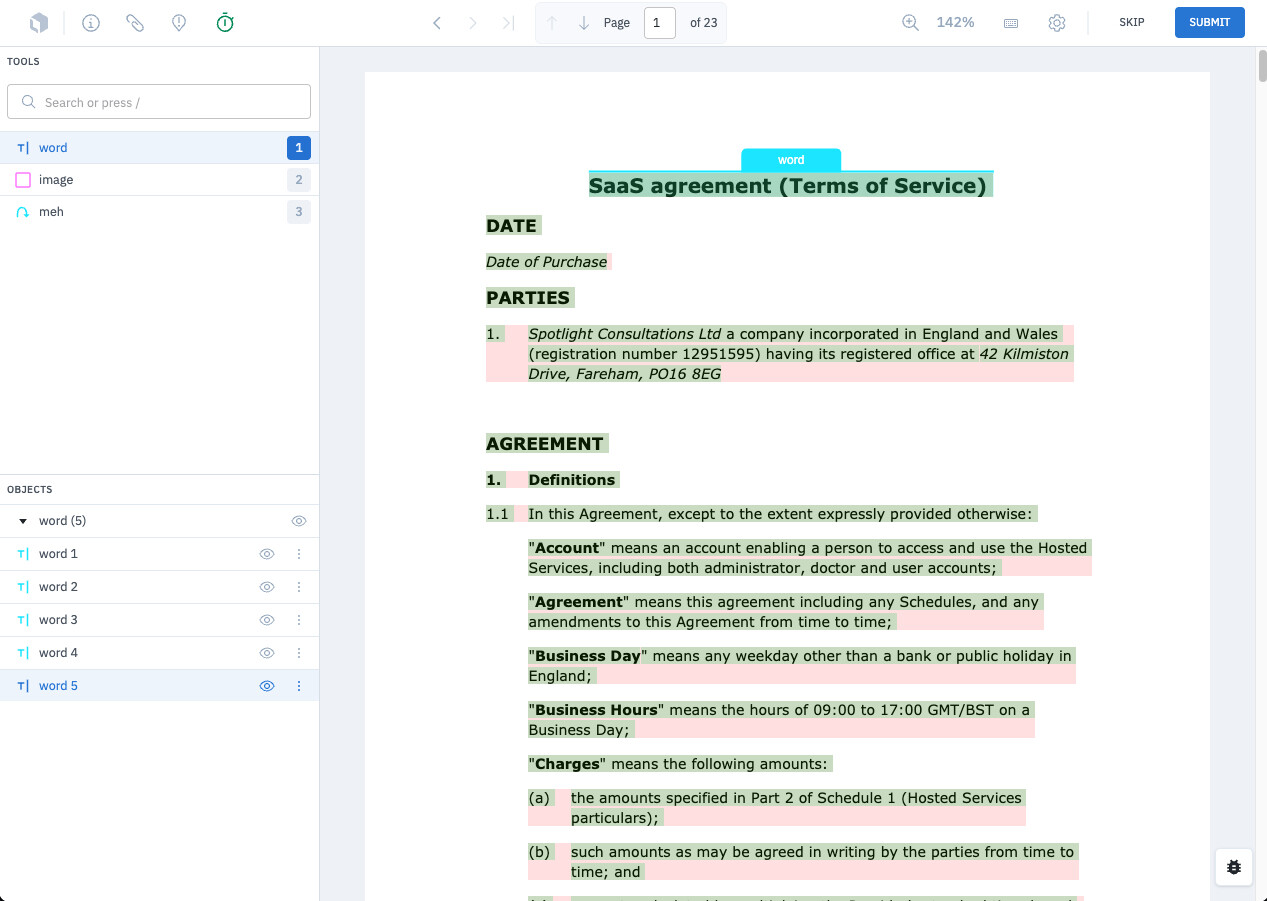Open the three-dot menu for word 5
This screenshot has width=1267, height=901.
299,686
